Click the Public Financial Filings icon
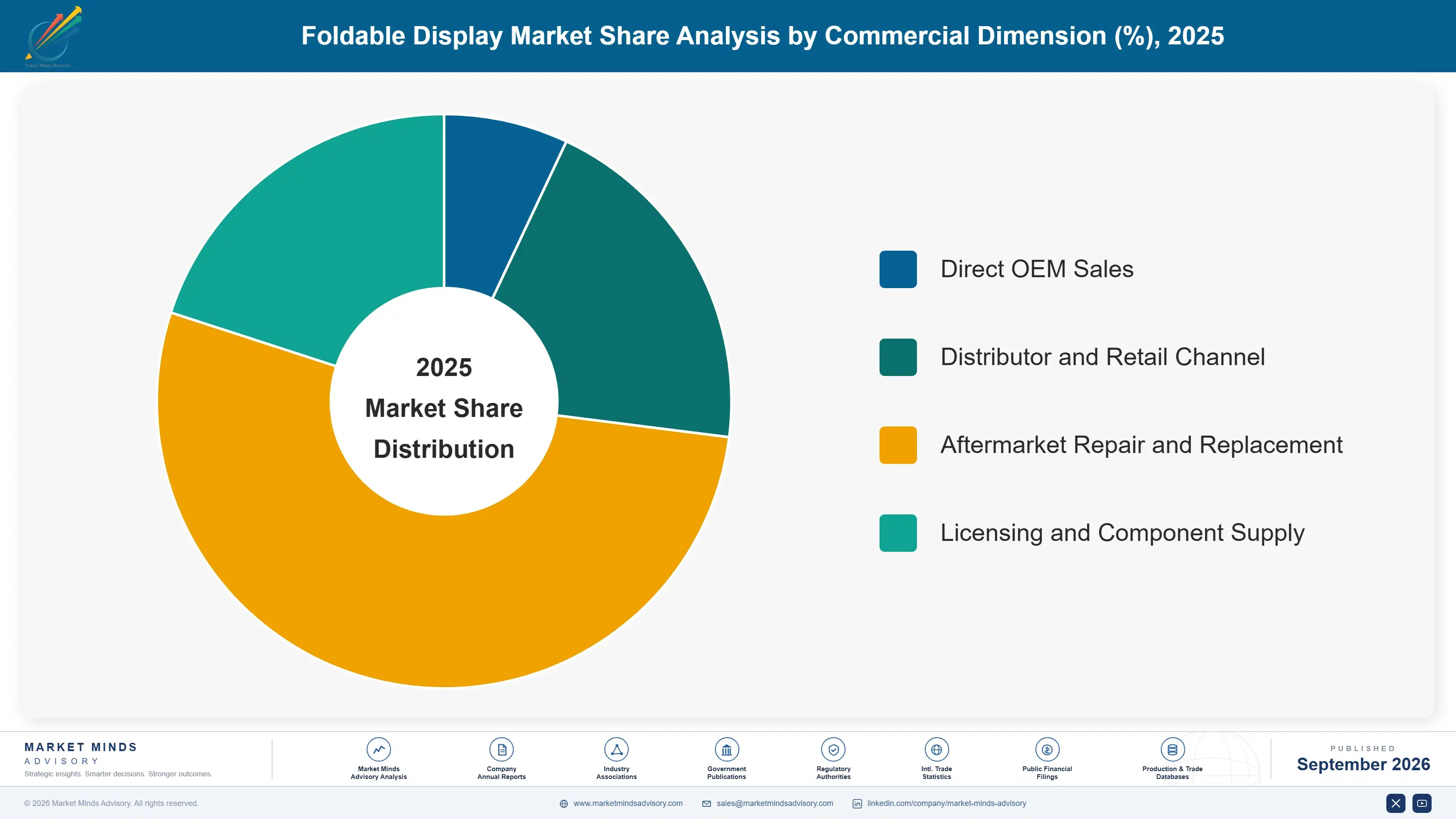The height and width of the screenshot is (819, 1456). [1047, 749]
